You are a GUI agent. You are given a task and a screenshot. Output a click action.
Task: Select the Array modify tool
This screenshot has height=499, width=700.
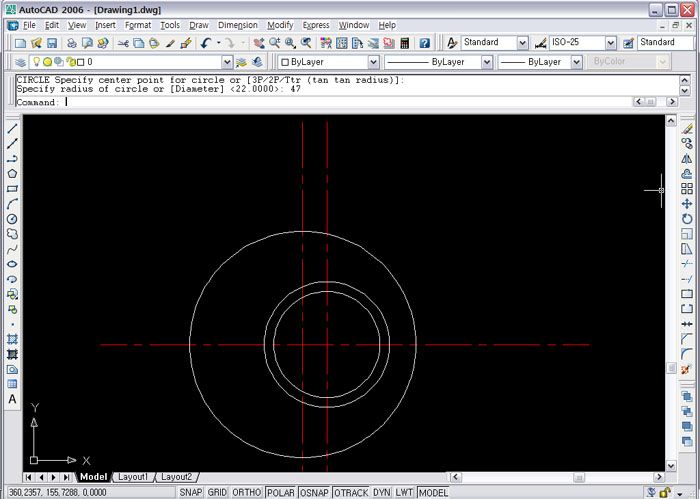[x=687, y=189]
